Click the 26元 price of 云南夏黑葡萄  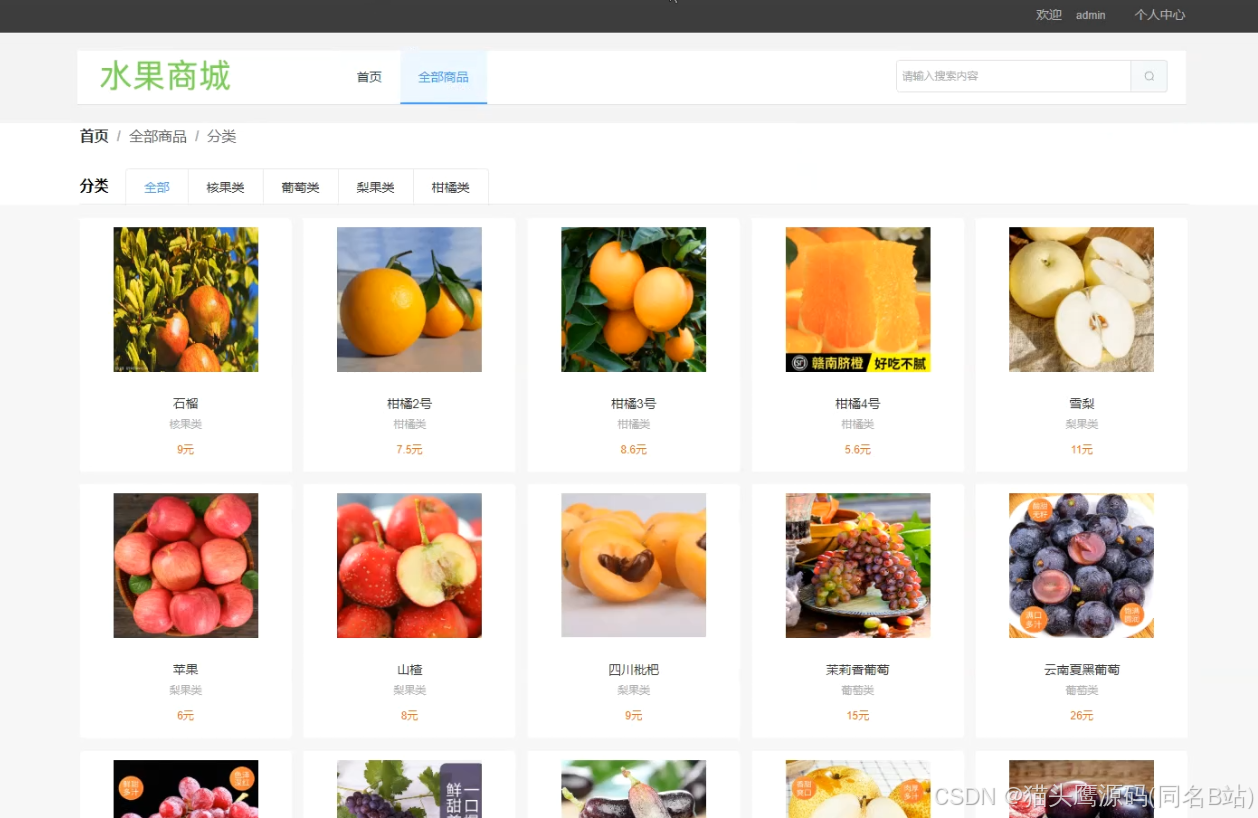(1082, 716)
